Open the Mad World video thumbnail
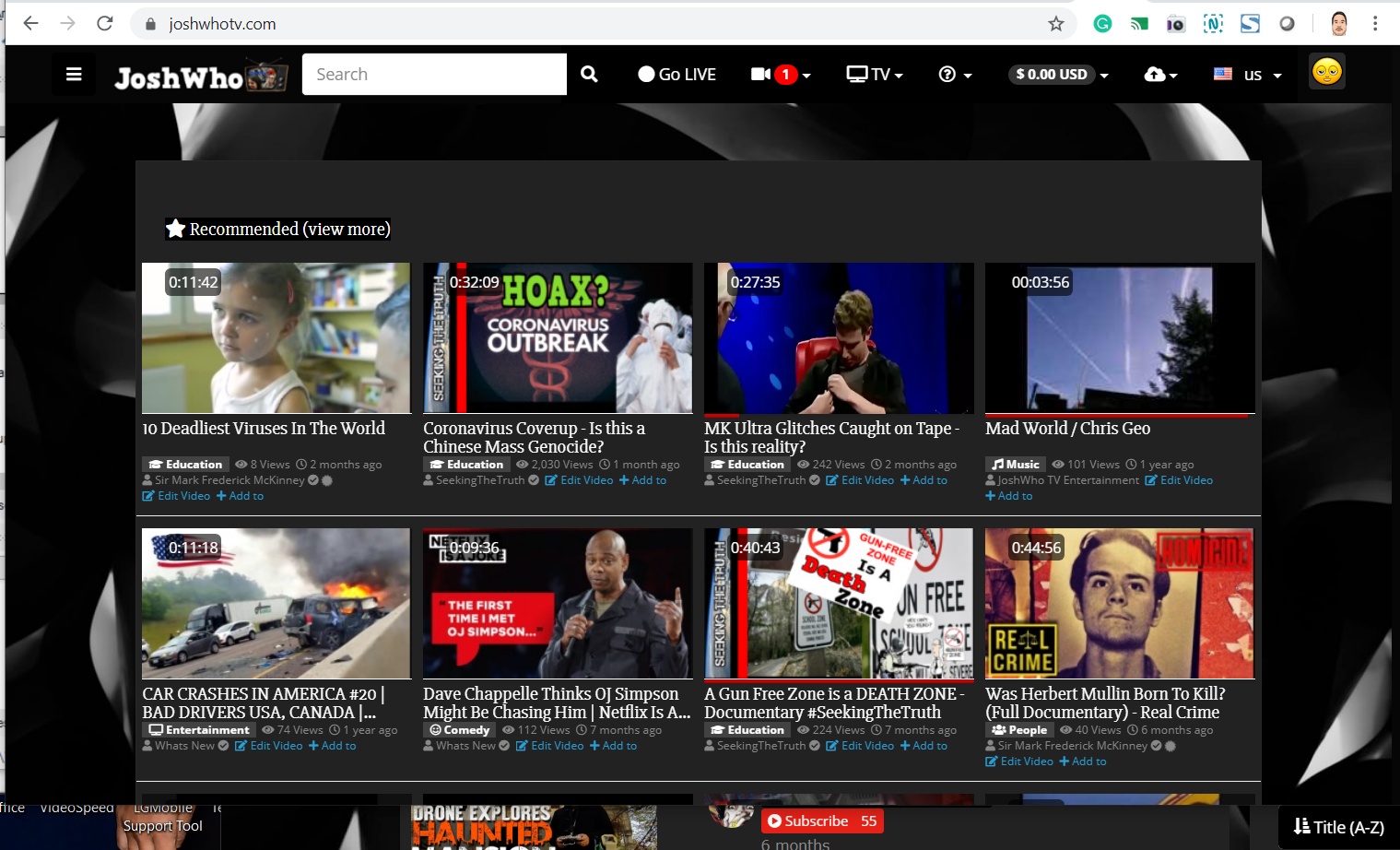Image resolution: width=1400 pixels, height=850 pixels. click(x=1120, y=338)
